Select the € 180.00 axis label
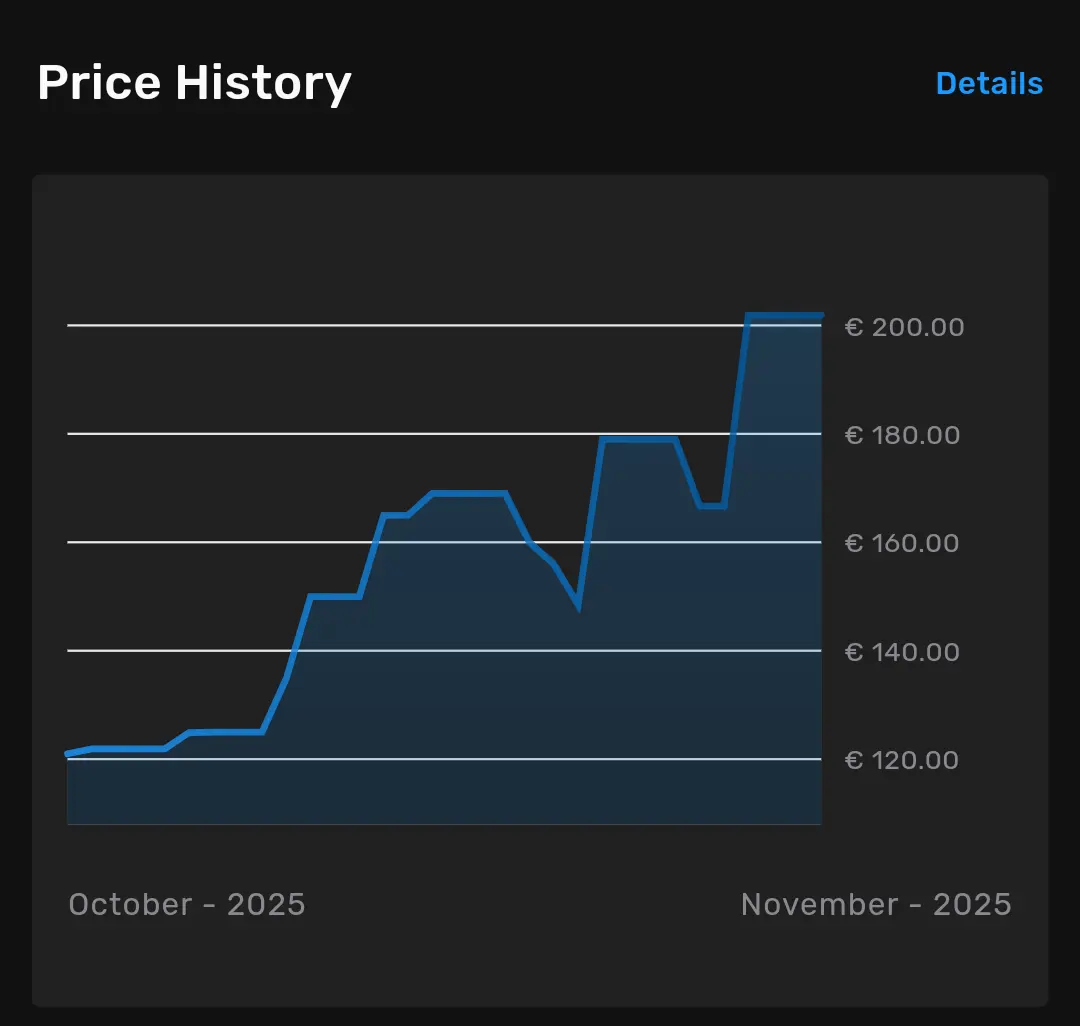Viewport: 1080px width, 1026px height. [902, 435]
